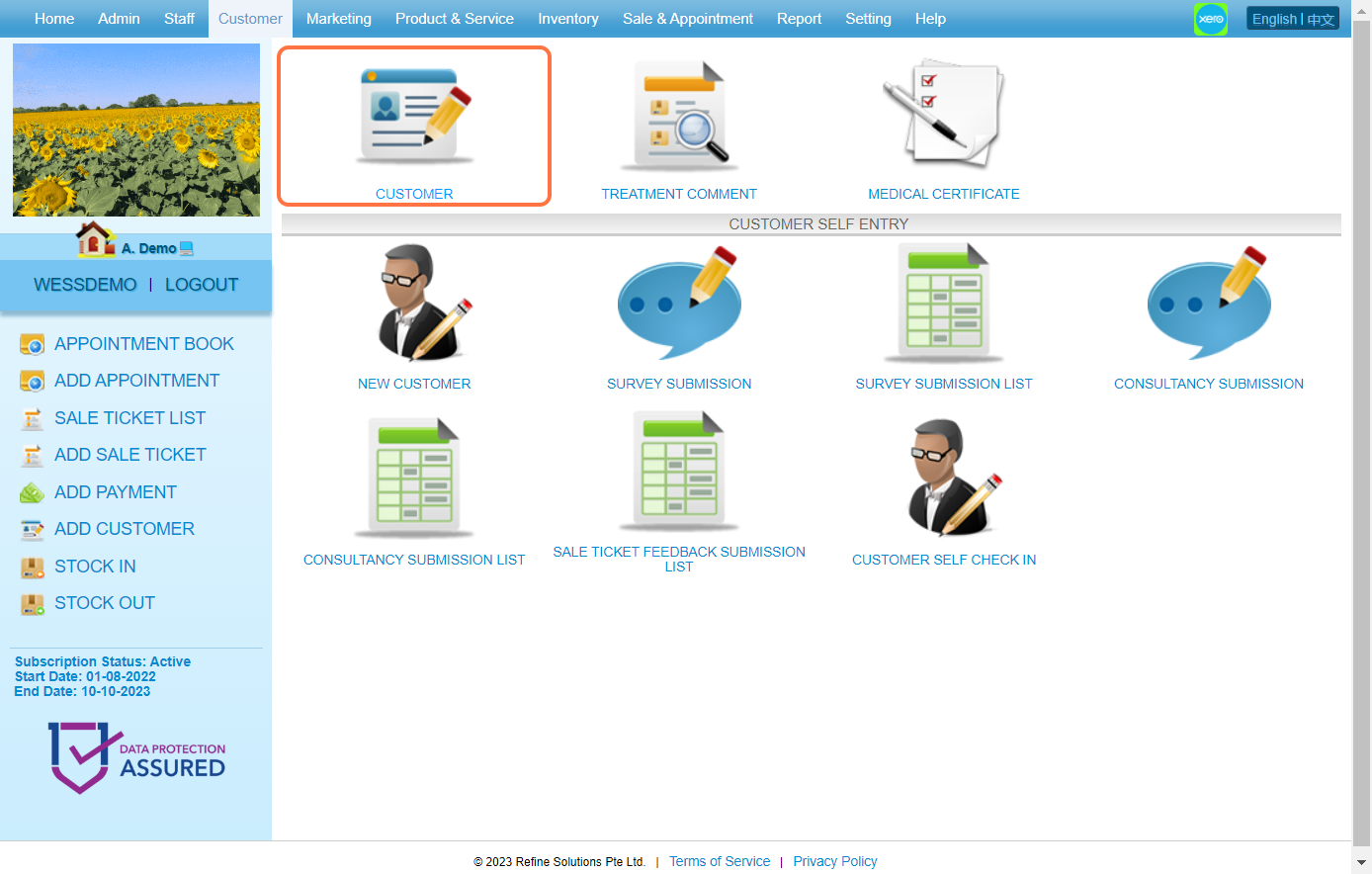1372x874 pixels.
Task: Click the STOCK OUT link
Action: (x=105, y=603)
